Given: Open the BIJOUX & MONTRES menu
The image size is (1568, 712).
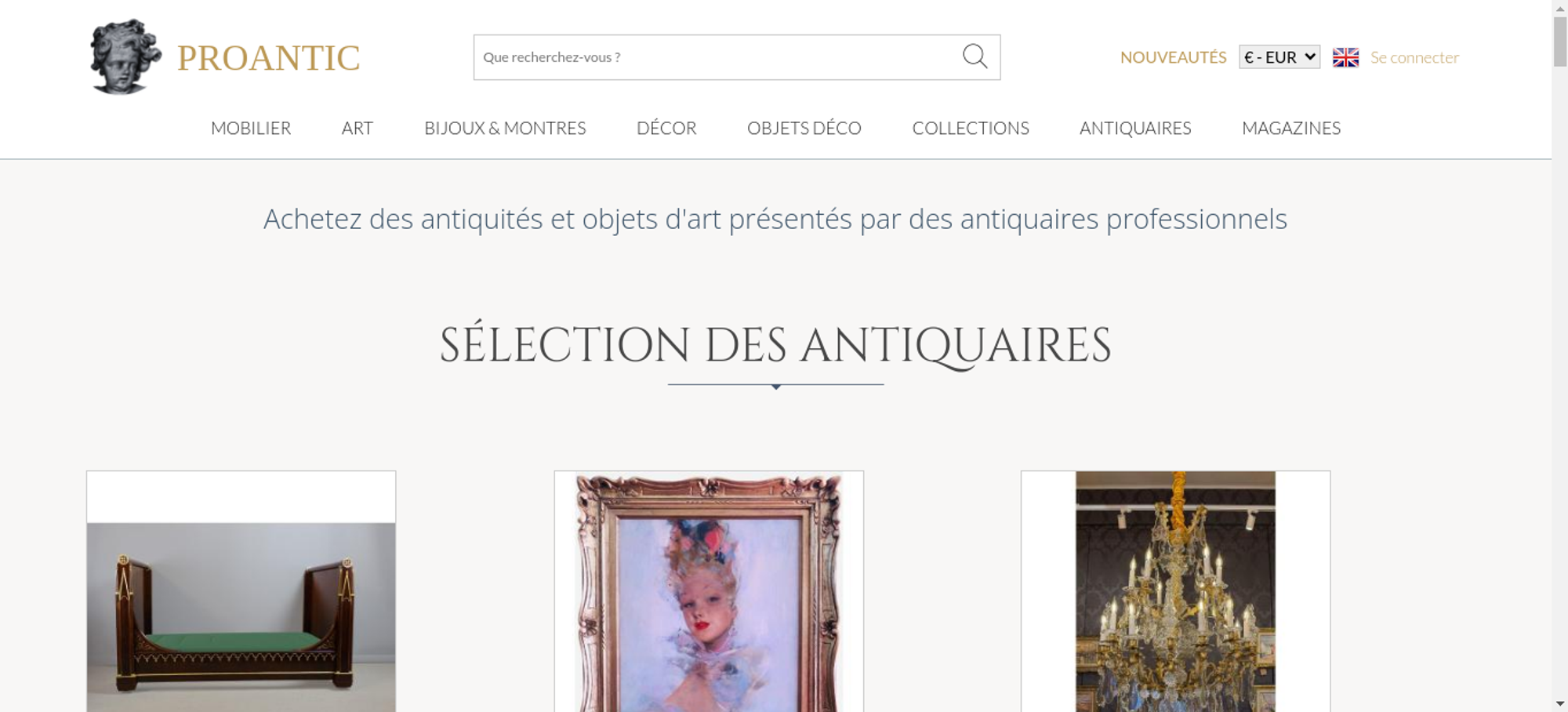Looking at the screenshot, I should pos(505,128).
